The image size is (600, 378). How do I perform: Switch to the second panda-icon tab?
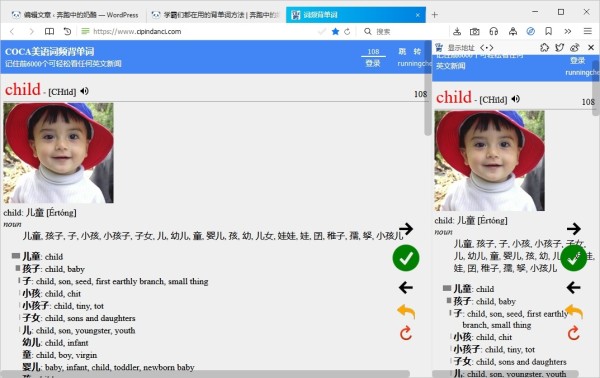pyautogui.click(x=215, y=15)
